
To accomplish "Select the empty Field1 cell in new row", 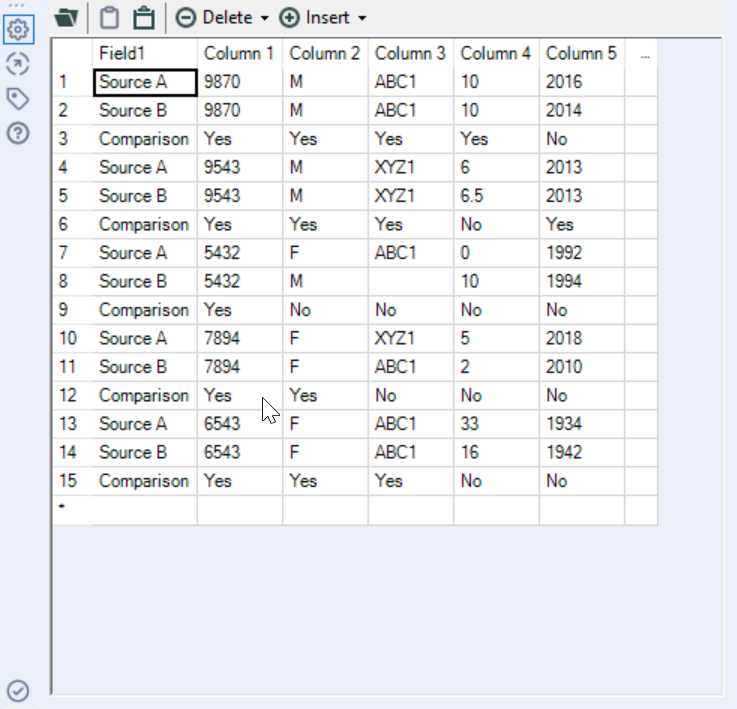I will [145, 510].
